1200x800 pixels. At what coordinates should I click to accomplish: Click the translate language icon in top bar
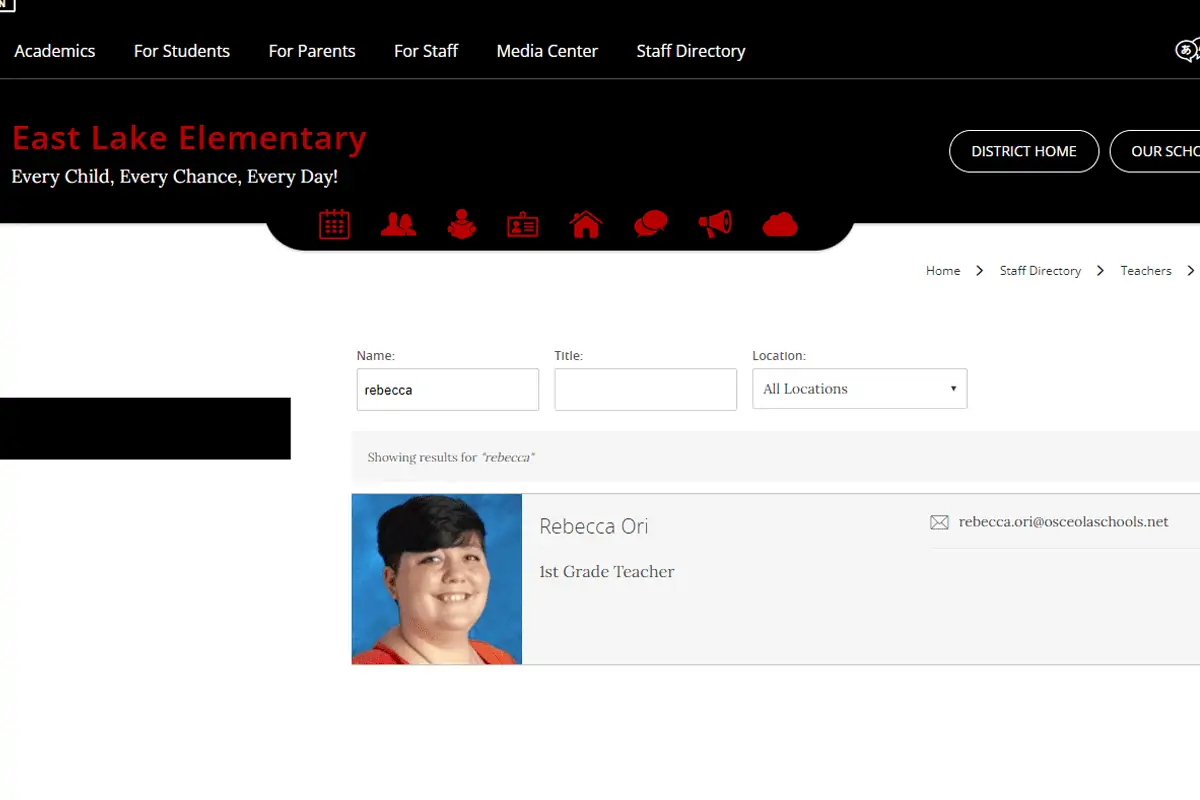pos(1187,51)
